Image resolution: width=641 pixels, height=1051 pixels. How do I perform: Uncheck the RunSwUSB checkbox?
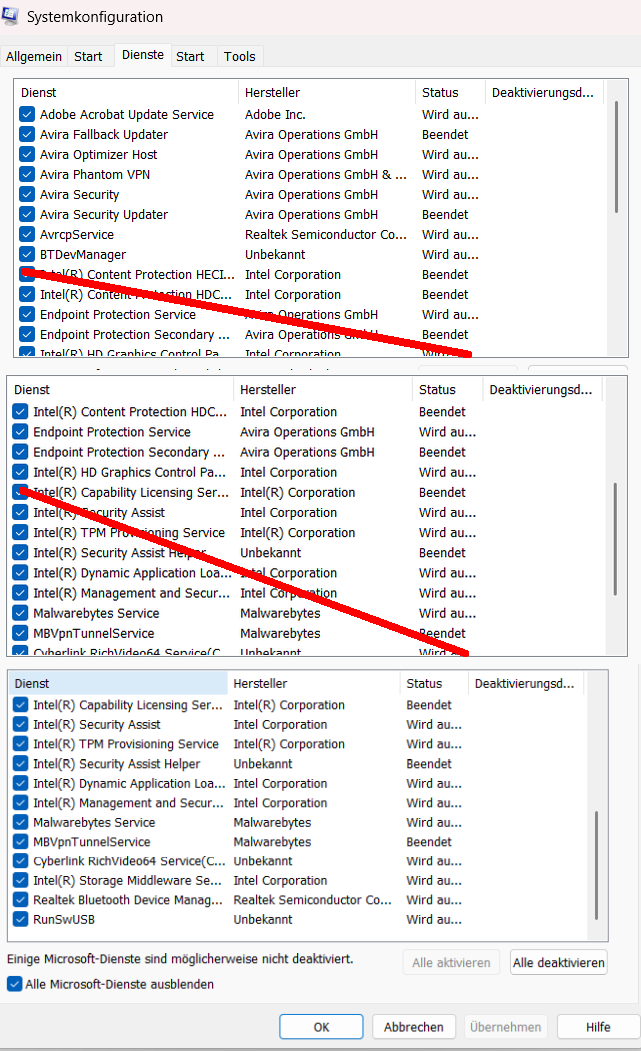21,920
